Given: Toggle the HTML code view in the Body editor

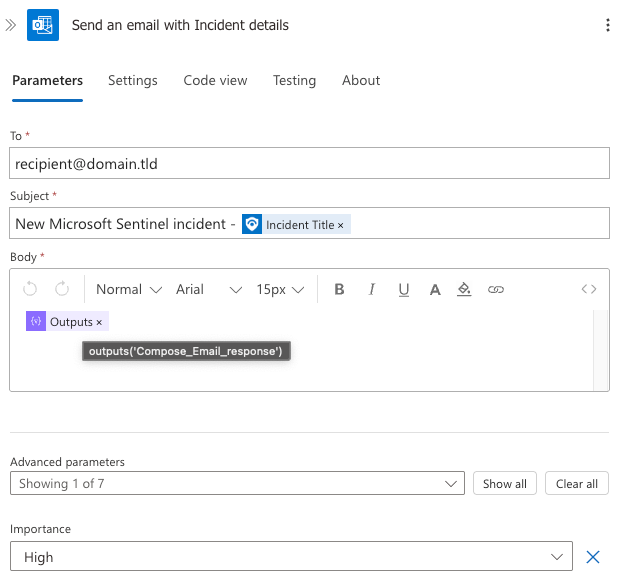Looking at the screenshot, I should point(589,289).
